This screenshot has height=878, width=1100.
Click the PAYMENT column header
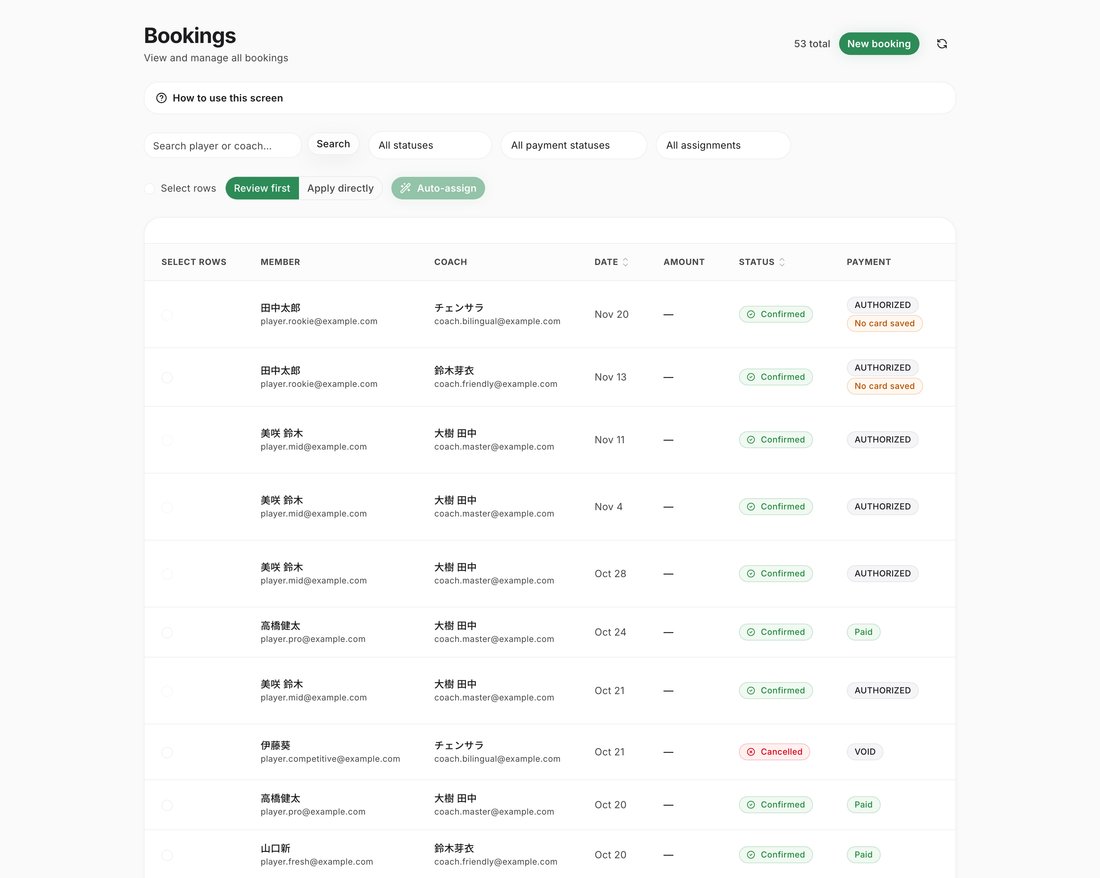868,262
